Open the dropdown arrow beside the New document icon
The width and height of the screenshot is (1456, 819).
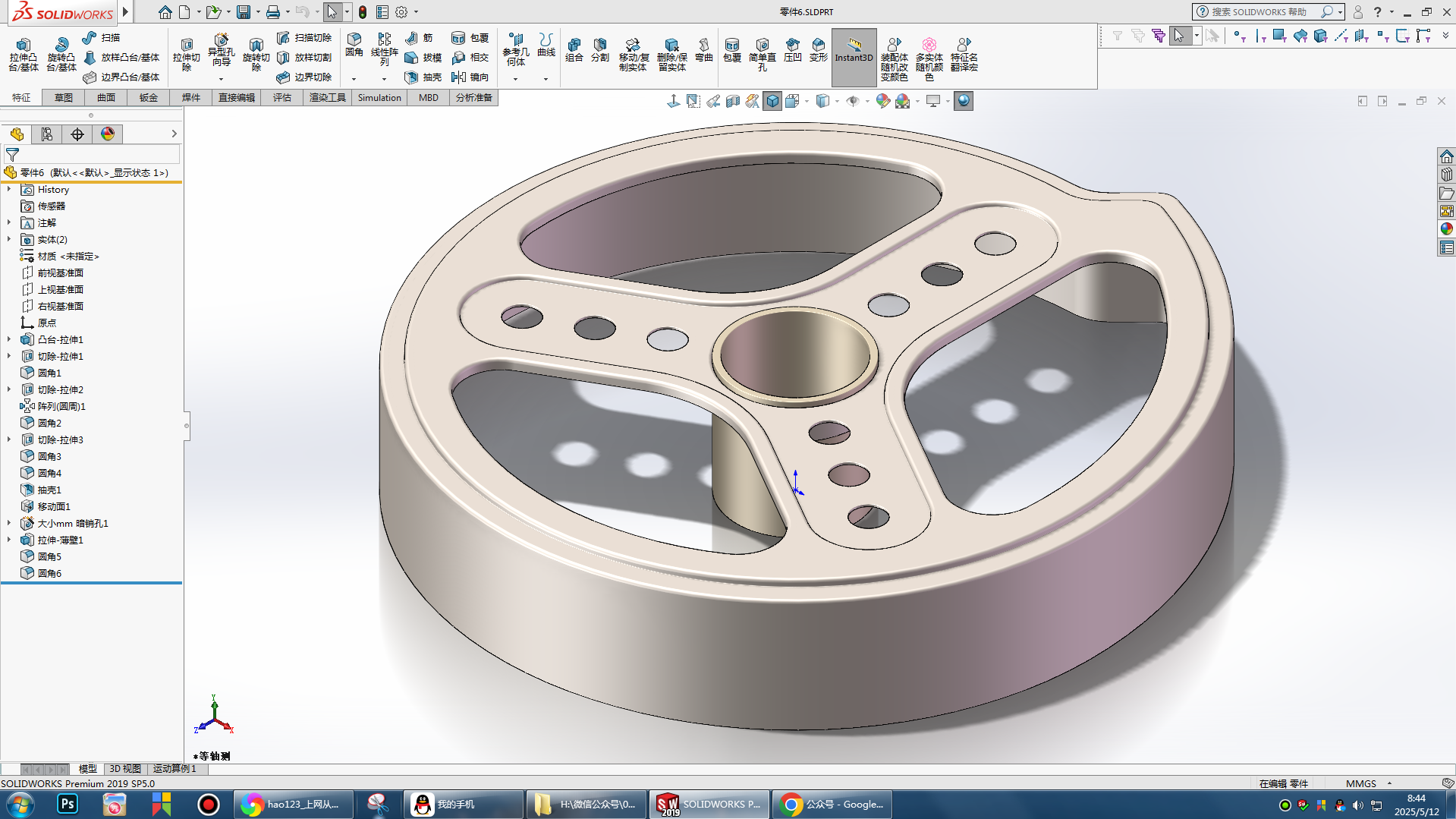199,12
